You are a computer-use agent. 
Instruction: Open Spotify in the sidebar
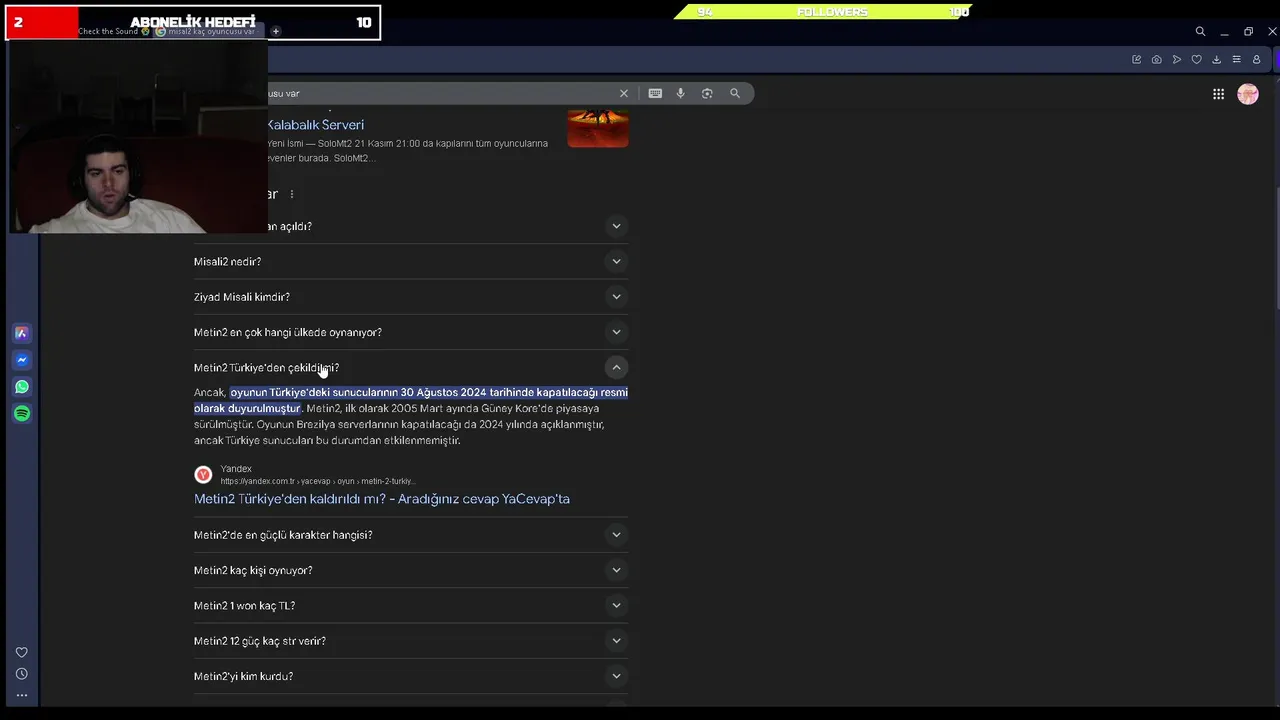pos(22,413)
